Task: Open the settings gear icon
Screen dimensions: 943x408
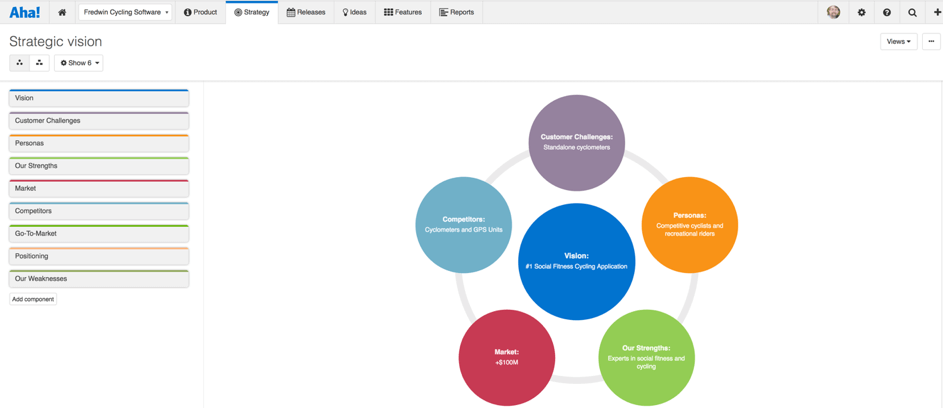Action: (x=861, y=13)
